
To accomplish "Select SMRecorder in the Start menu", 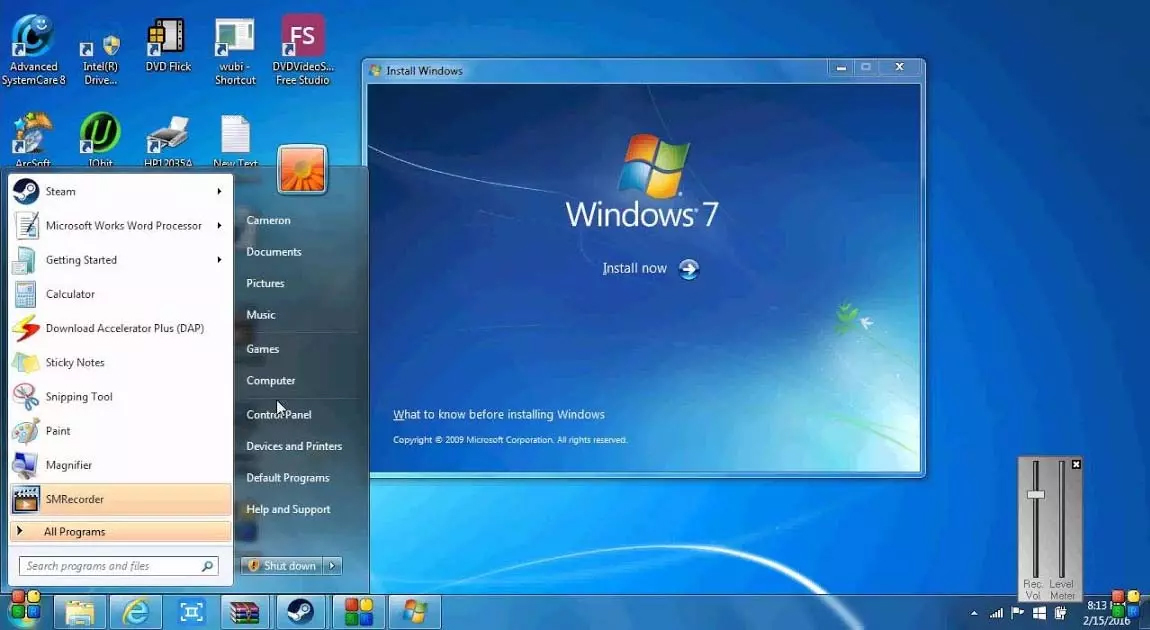I will [75, 499].
